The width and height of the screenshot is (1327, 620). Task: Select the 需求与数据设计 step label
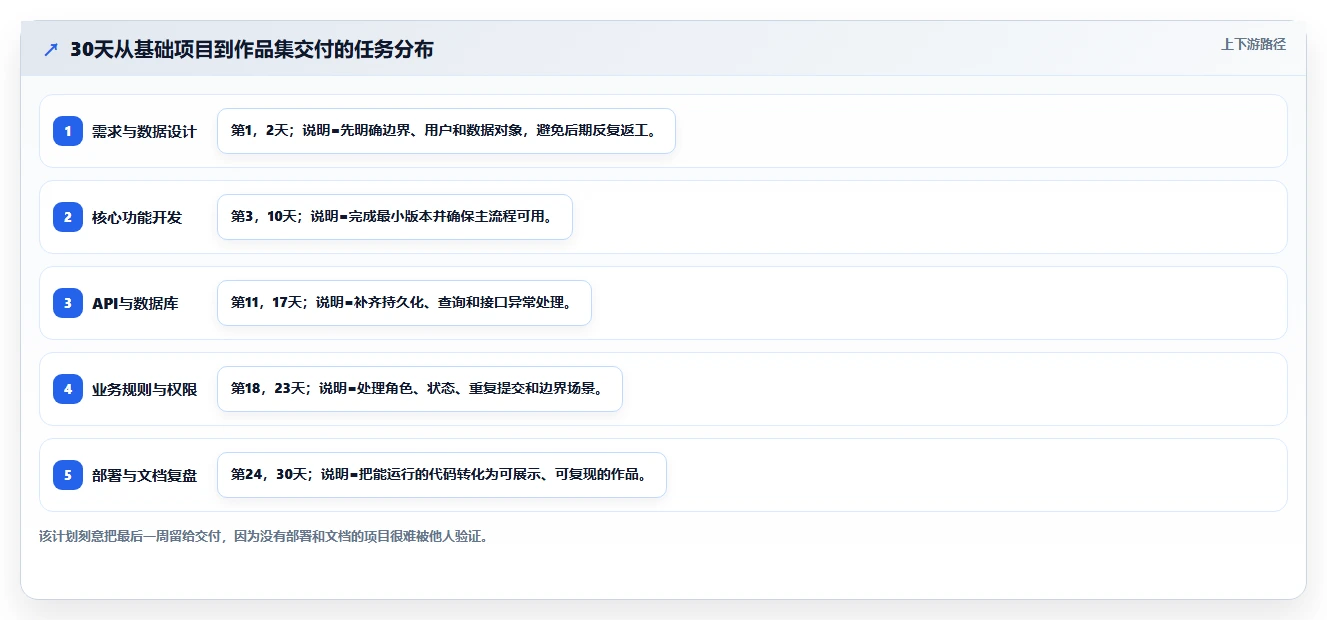click(x=144, y=131)
